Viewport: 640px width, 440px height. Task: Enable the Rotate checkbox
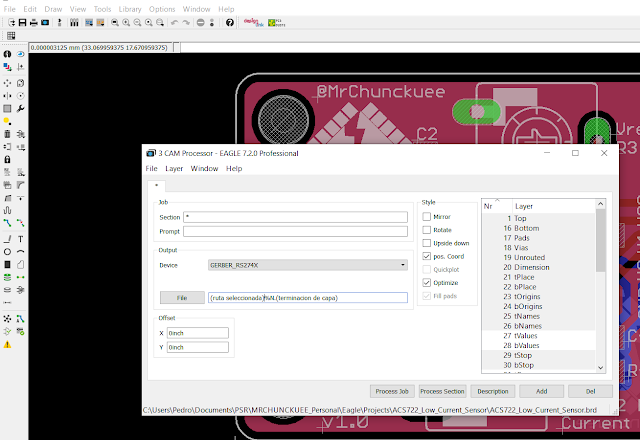(x=427, y=230)
